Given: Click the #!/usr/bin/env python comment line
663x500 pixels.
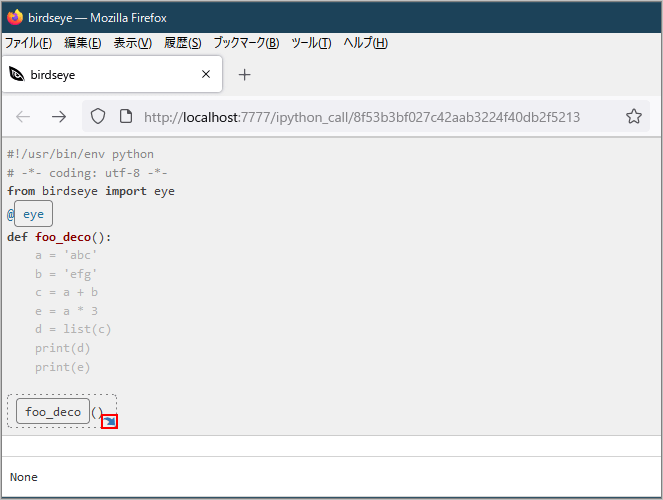Looking at the screenshot, I should (x=80, y=154).
